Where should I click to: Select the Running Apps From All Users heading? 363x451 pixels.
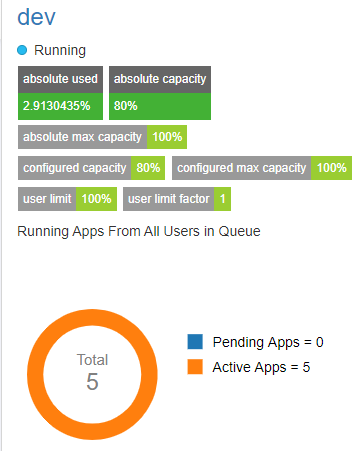click(139, 231)
